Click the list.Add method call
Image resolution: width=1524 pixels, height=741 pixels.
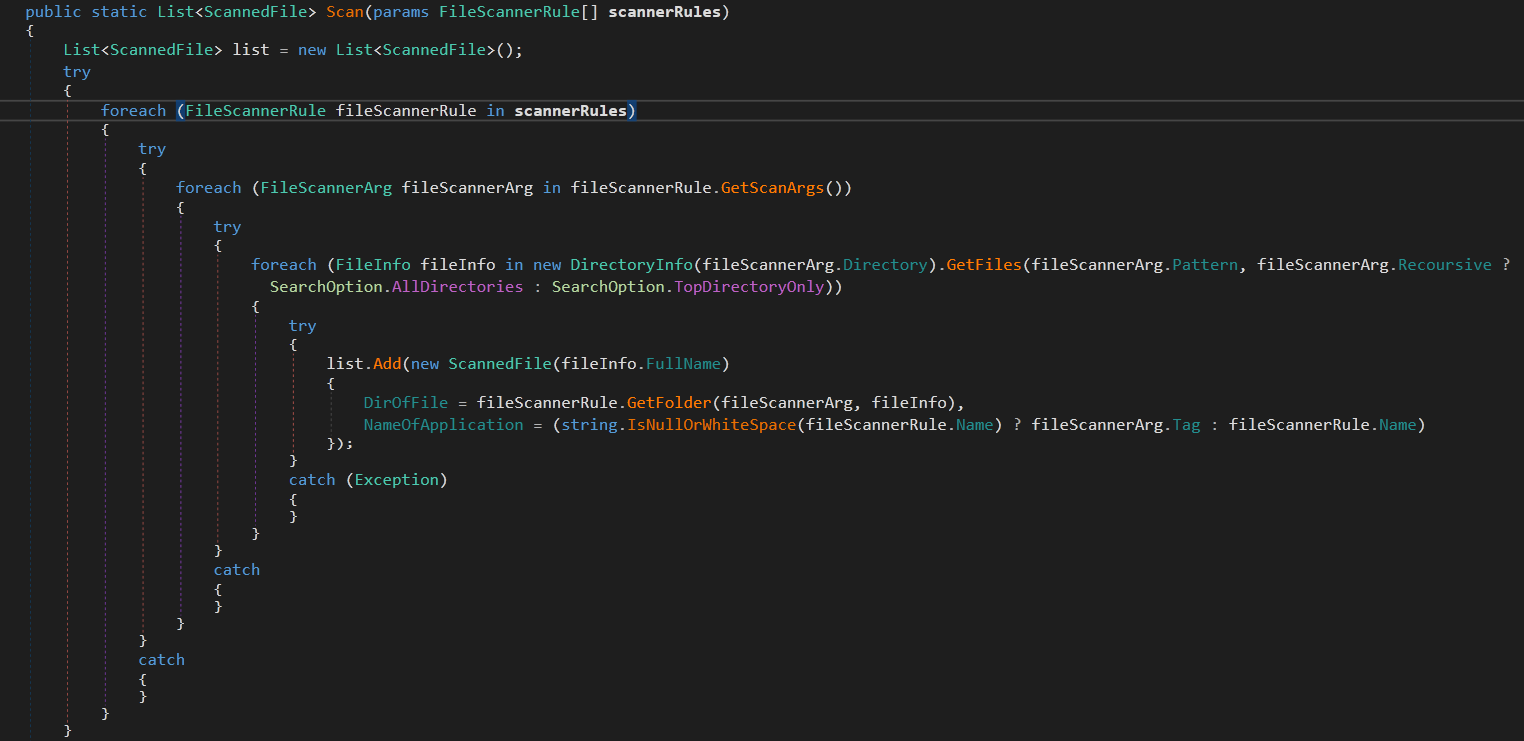pyautogui.click(x=387, y=364)
